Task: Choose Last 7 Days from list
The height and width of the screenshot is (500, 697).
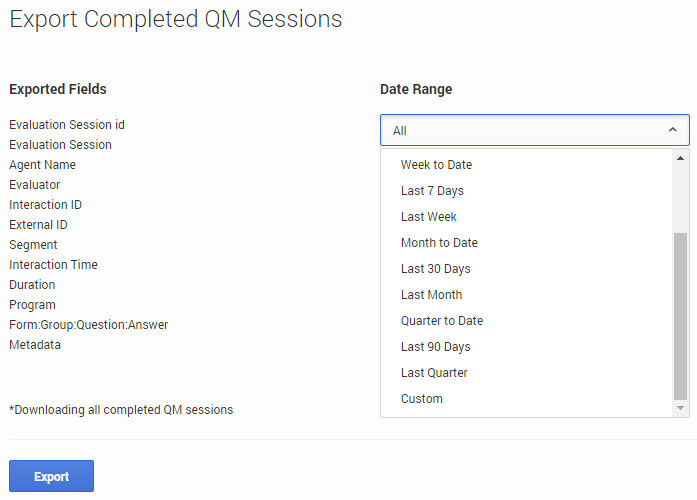Action: [432, 191]
